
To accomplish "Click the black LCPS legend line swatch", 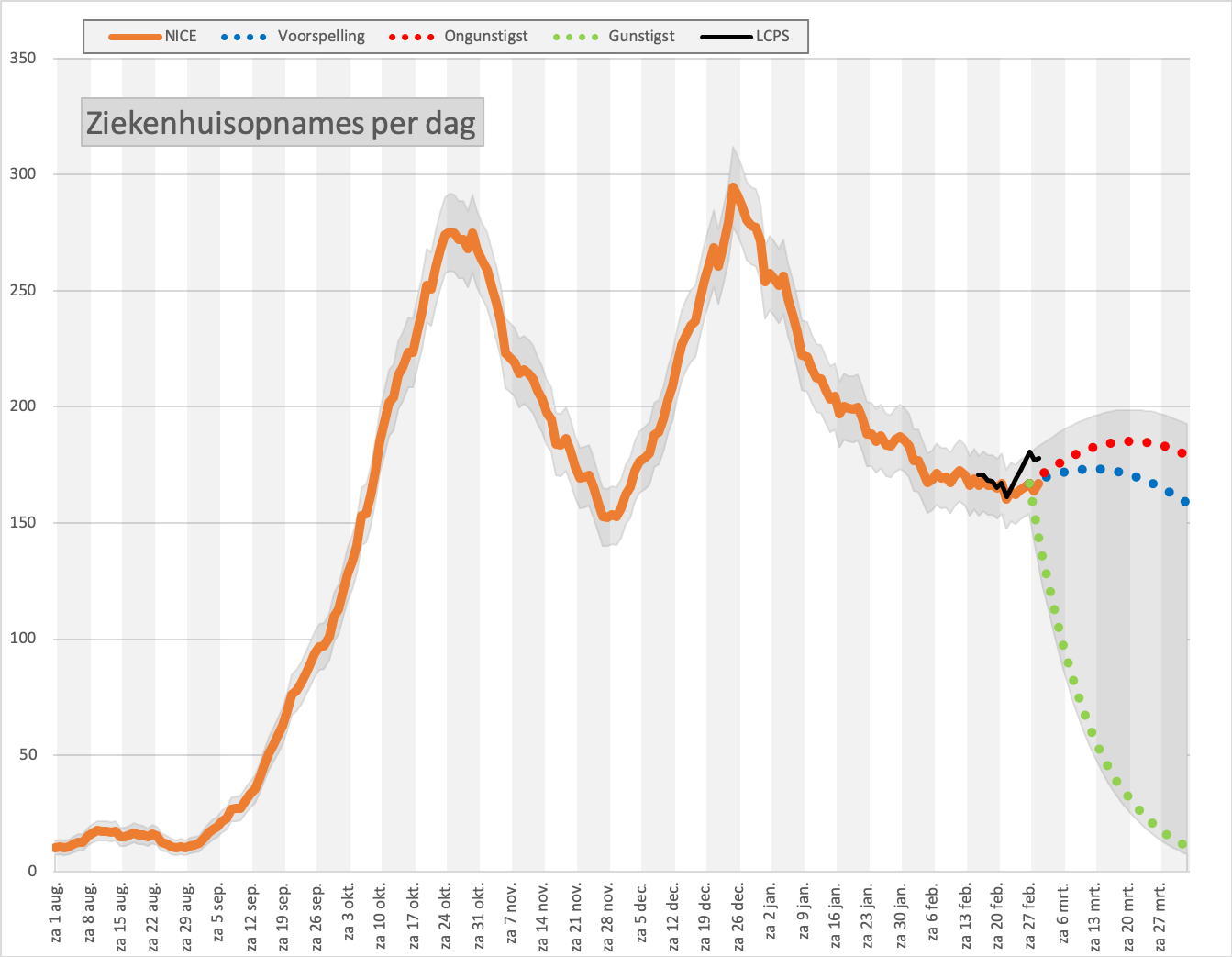I will tap(727, 37).
